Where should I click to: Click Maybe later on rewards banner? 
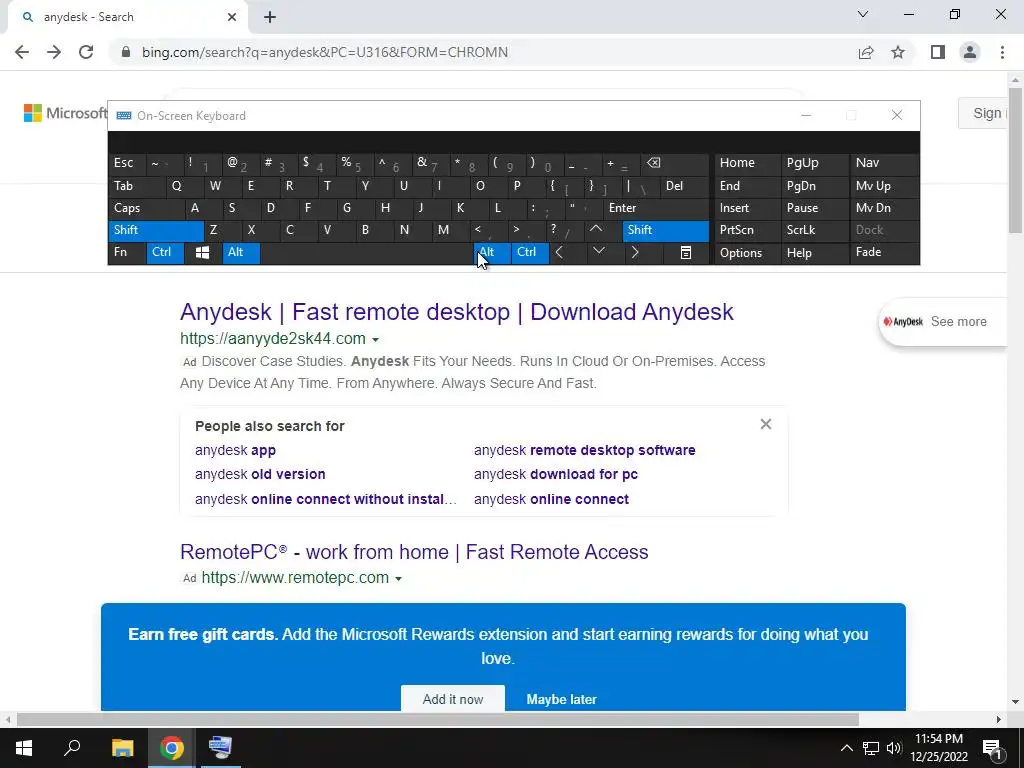click(x=562, y=699)
